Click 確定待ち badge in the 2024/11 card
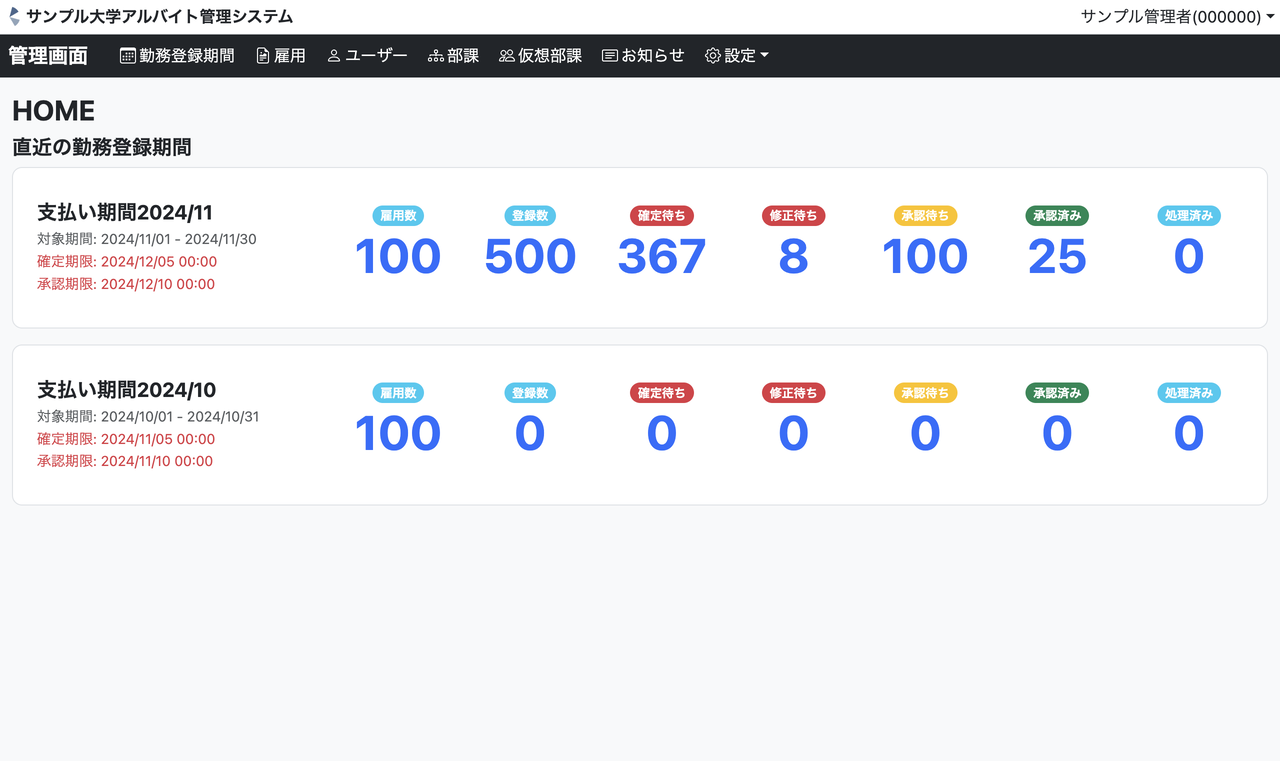Viewport: 1280px width, 761px height. 662,215
